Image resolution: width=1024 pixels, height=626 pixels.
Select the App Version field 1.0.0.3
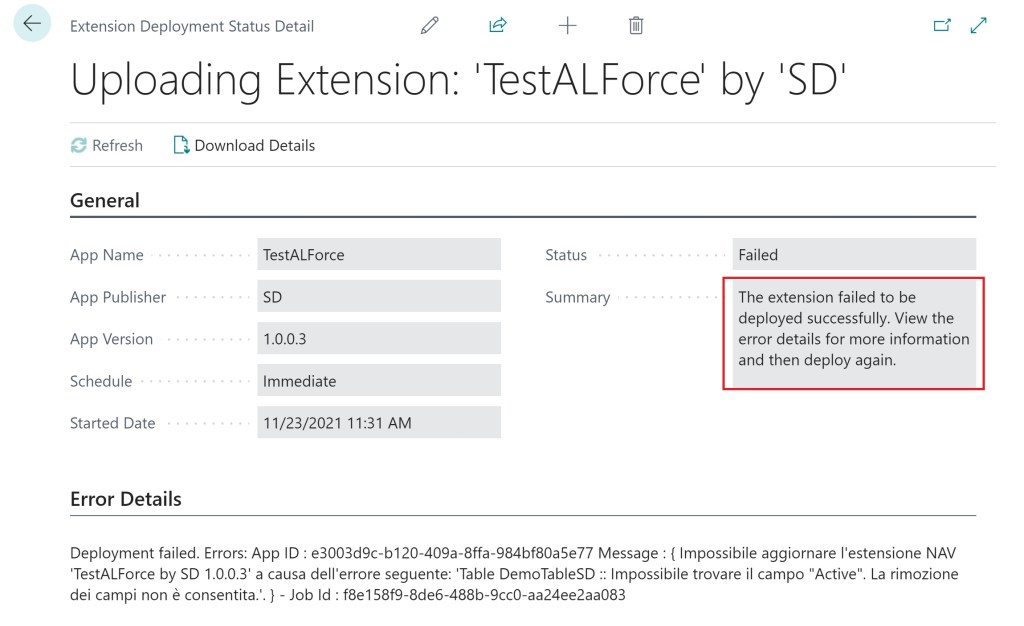point(378,339)
